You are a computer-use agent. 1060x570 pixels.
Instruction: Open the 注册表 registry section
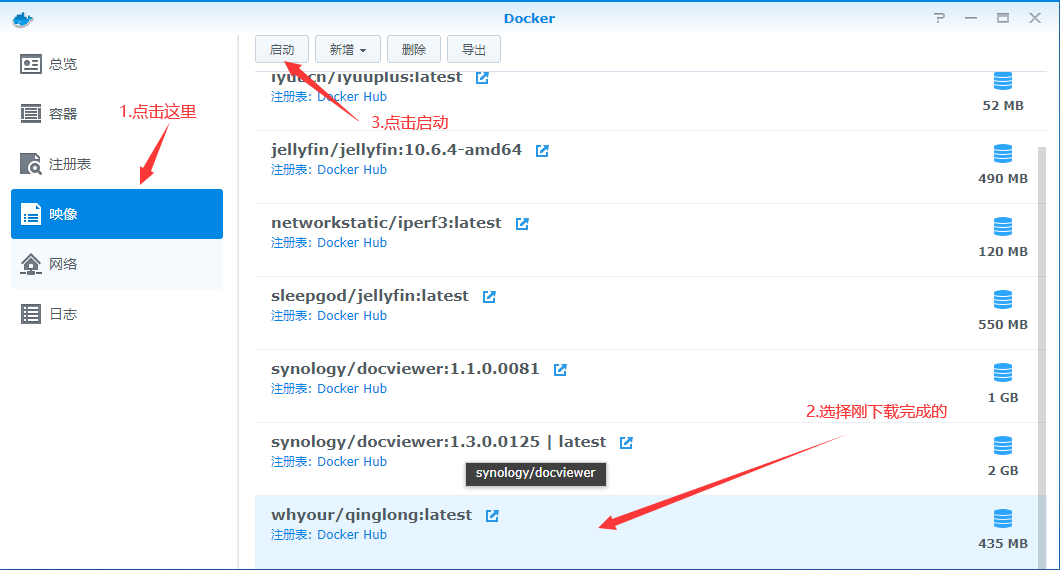(x=117, y=164)
